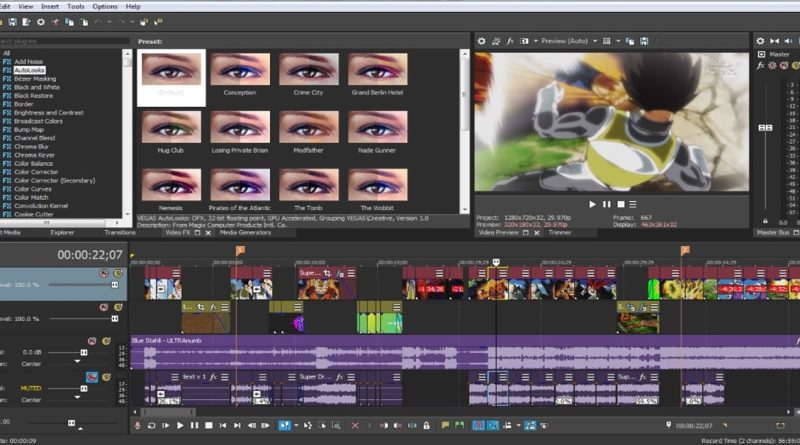Open the Options menu

[x=105, y=7]
